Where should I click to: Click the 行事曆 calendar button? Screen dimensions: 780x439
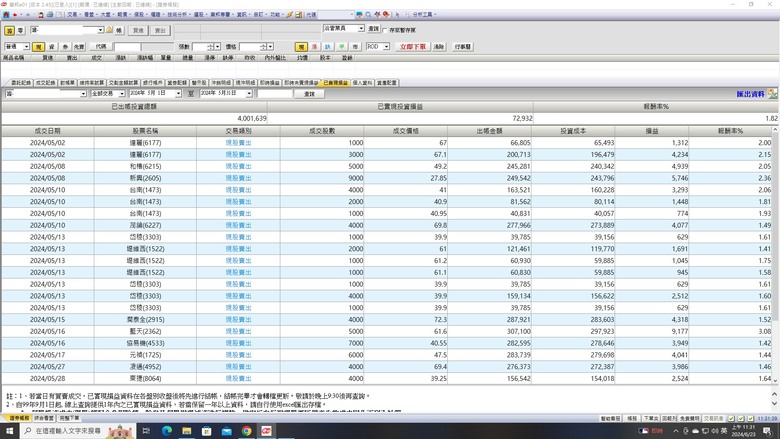coord(463,47)
